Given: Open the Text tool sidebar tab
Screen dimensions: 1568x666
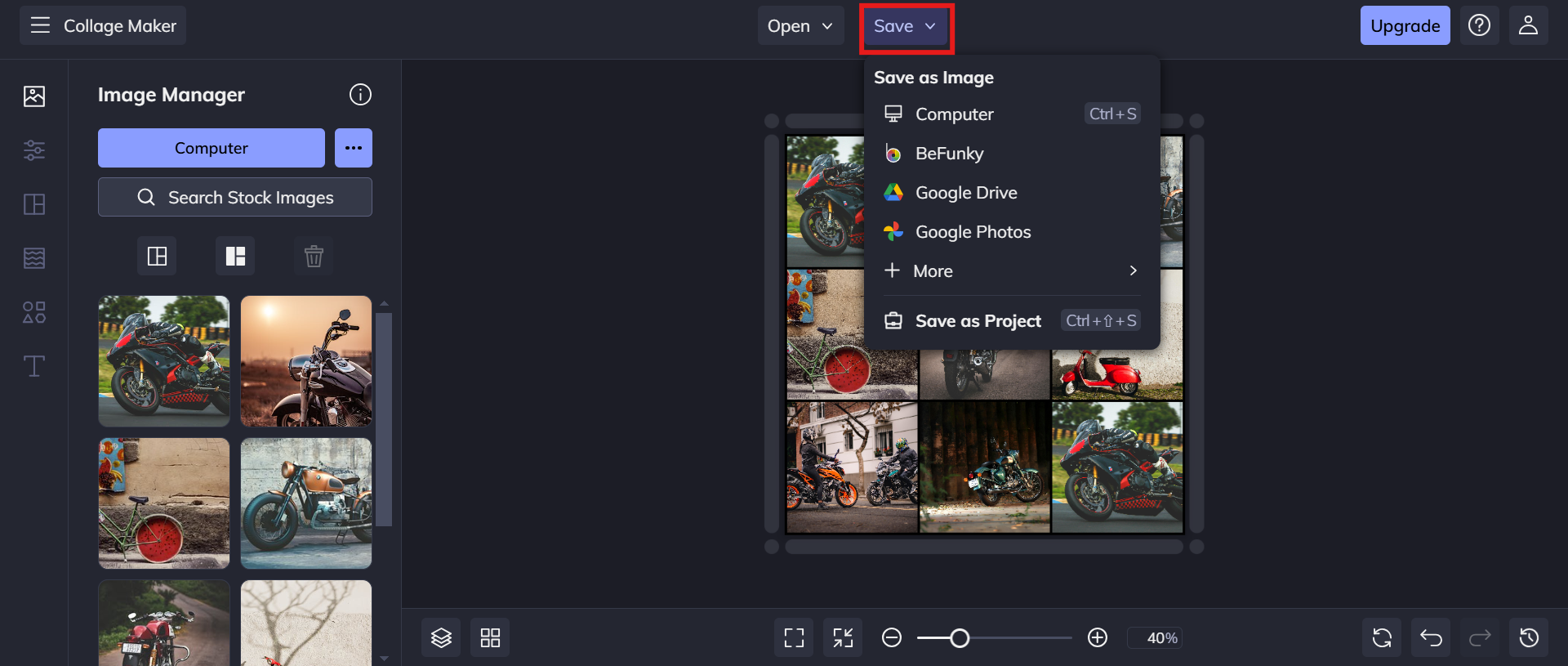Looking at the screenshot, I should 34,366.
